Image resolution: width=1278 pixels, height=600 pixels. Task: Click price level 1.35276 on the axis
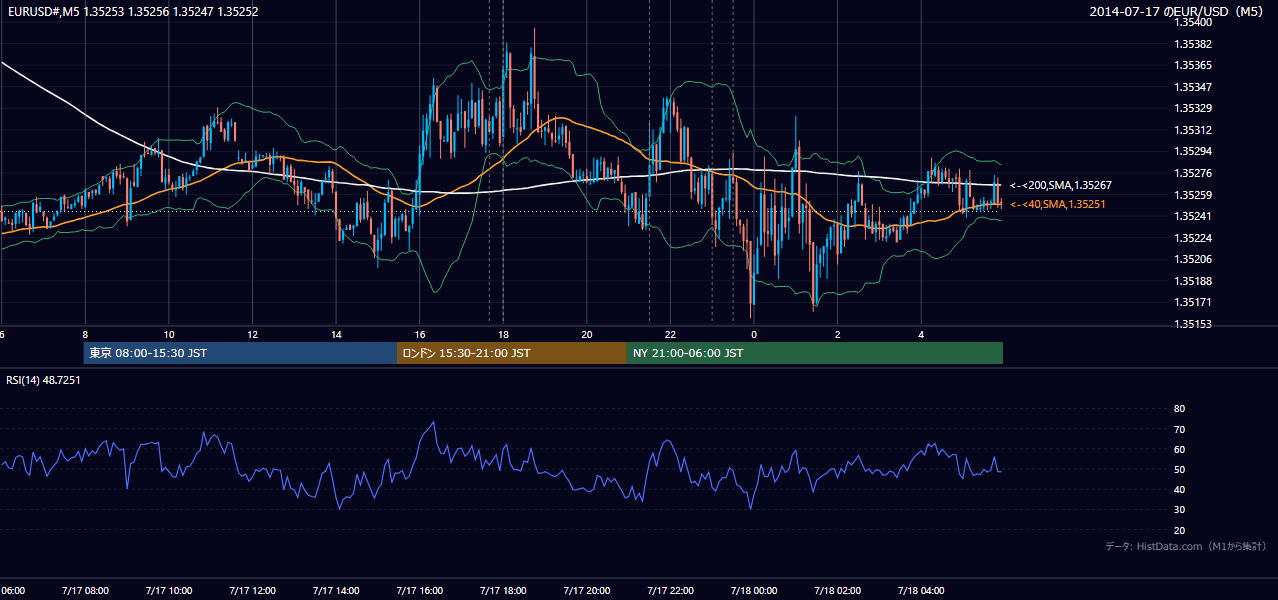coord(1195,173)
